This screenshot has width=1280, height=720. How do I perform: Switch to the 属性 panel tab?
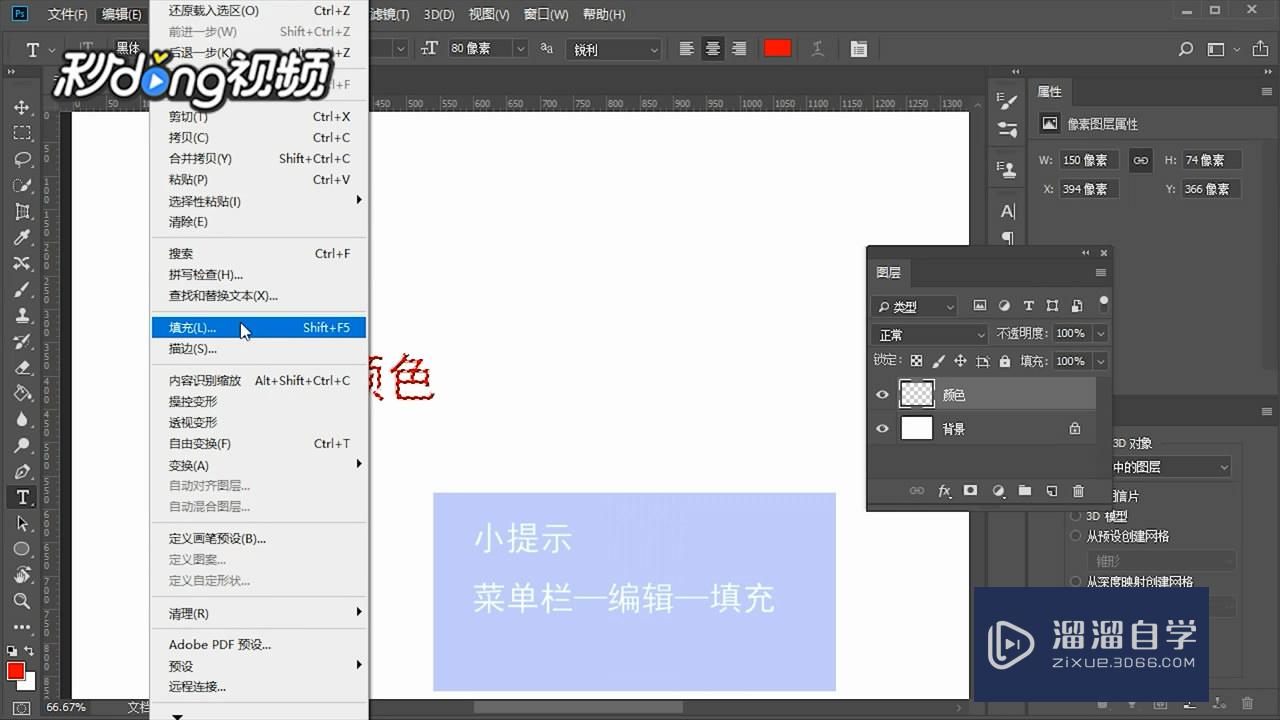tap(1049, 91)
